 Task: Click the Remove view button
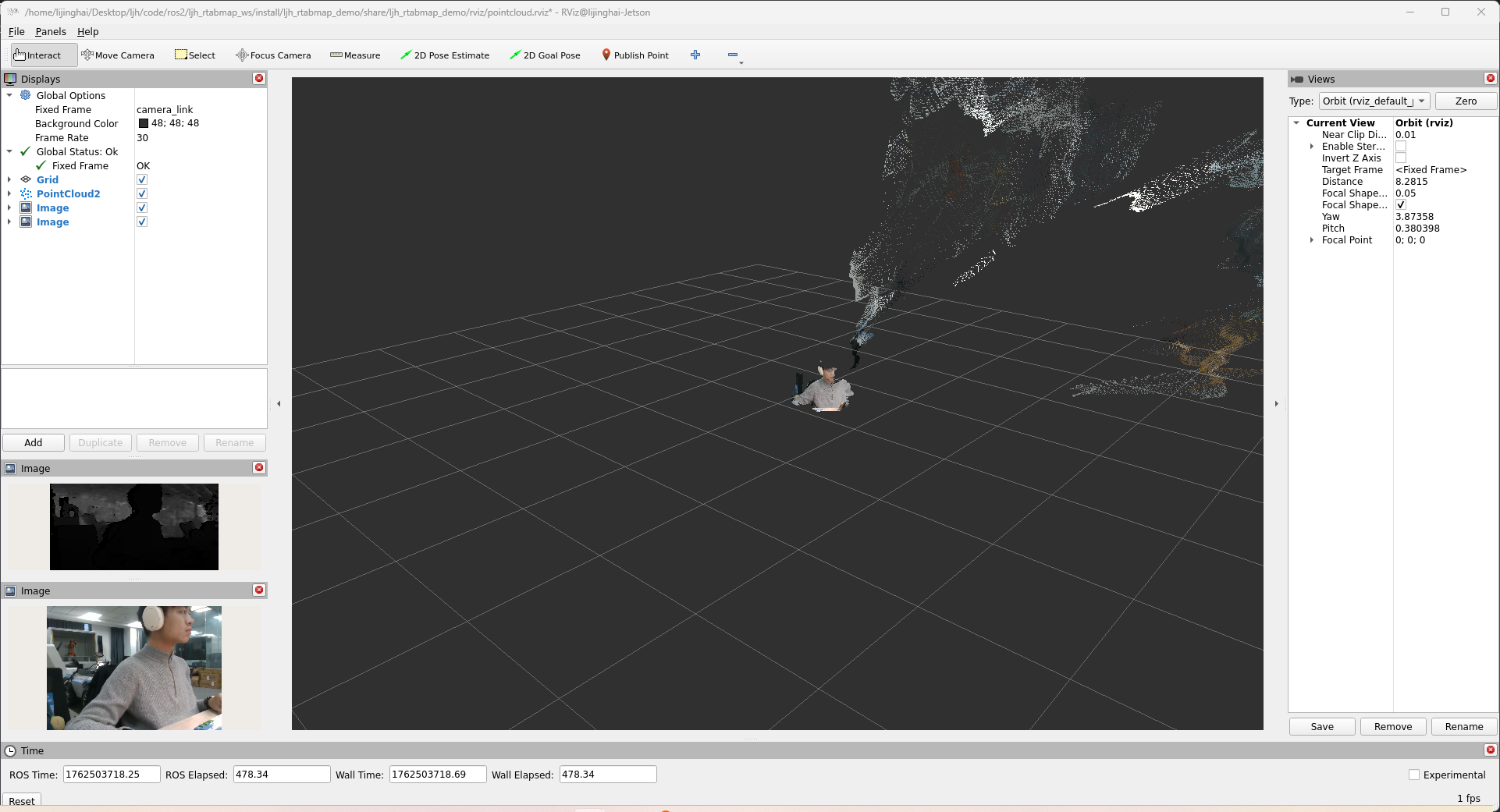click(x=1393, y=726)
